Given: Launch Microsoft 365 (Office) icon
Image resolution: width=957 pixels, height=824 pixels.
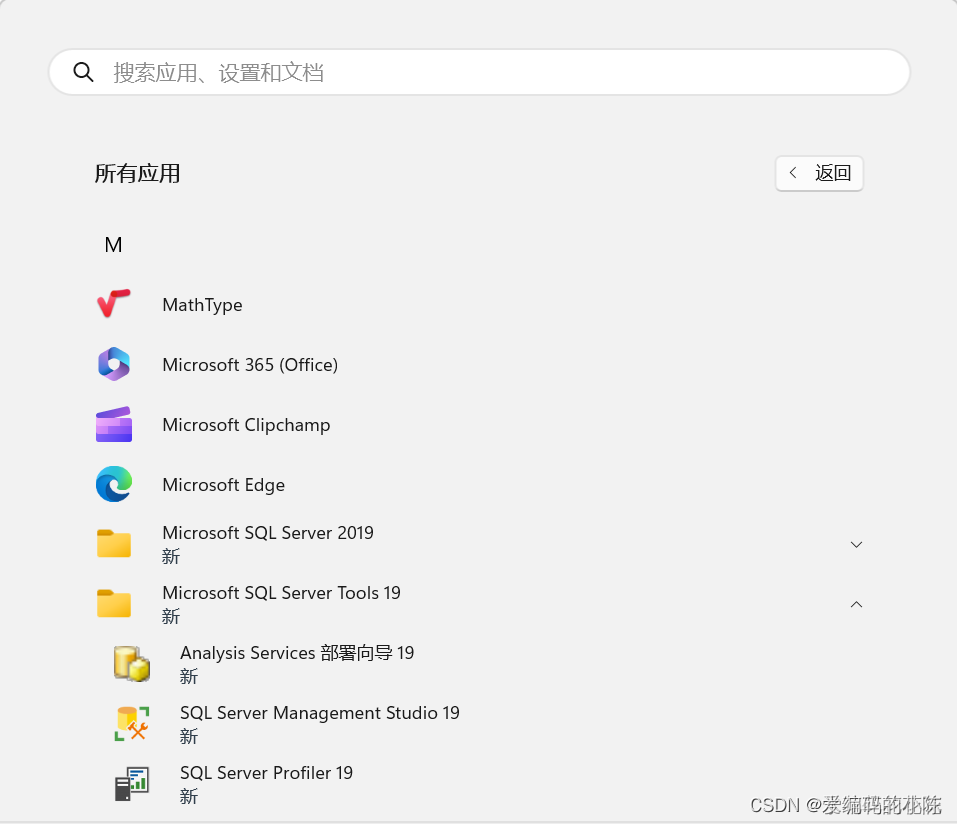Looking at the screenshot, I should tap(114, 364).
